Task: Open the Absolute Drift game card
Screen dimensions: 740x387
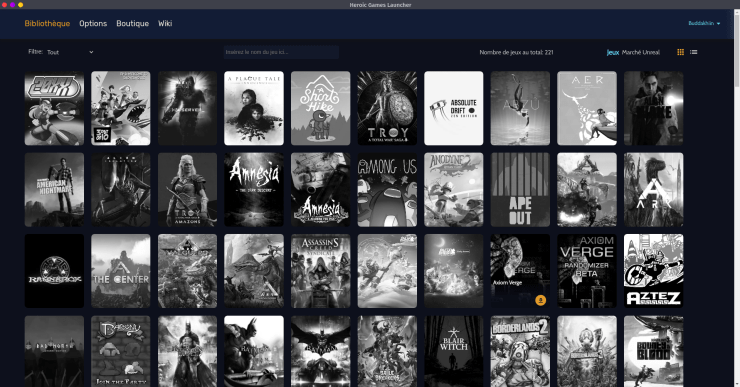Action: pos(454,108)
